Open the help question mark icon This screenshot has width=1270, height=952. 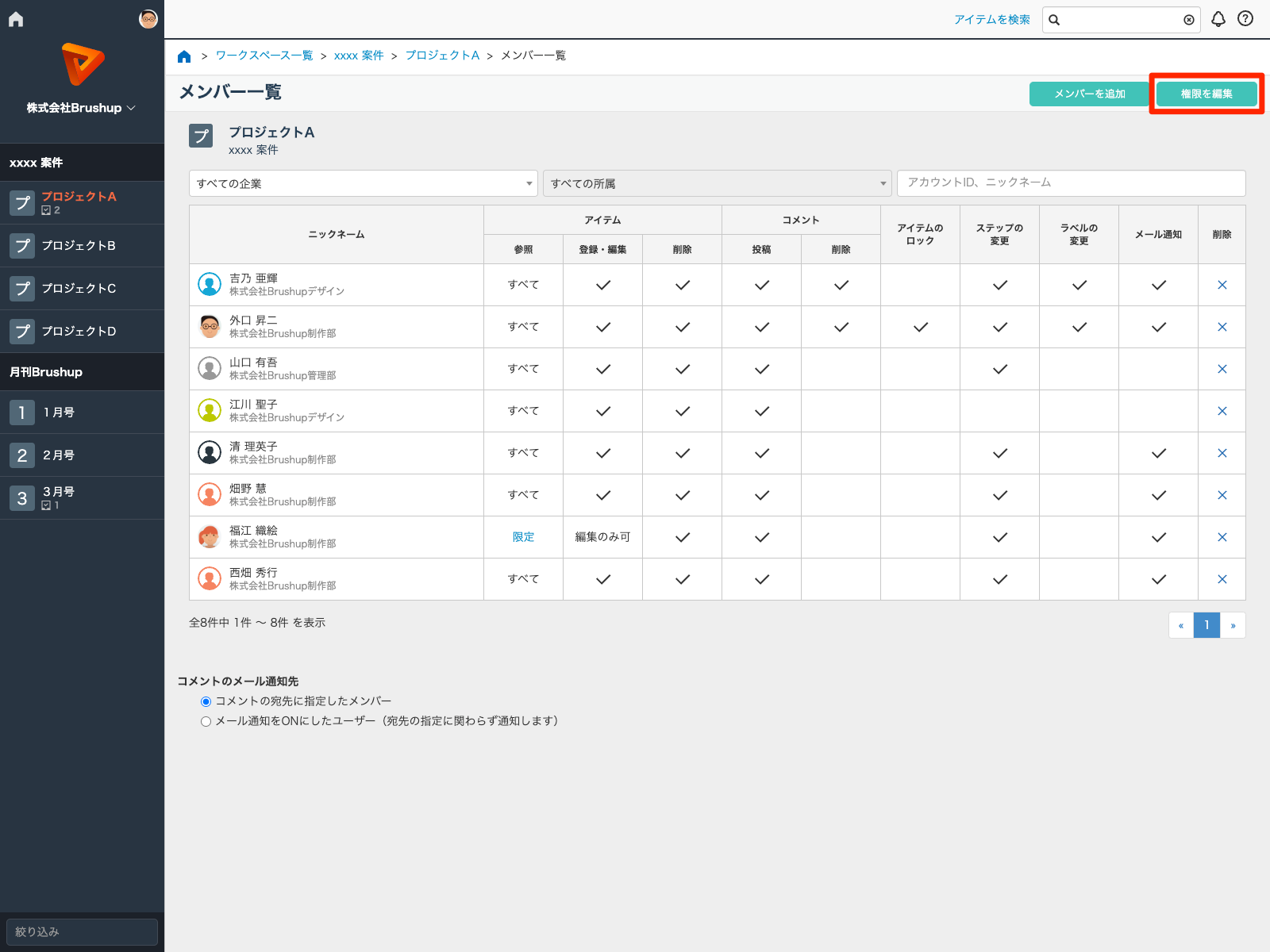click(x=1245, y=19)
